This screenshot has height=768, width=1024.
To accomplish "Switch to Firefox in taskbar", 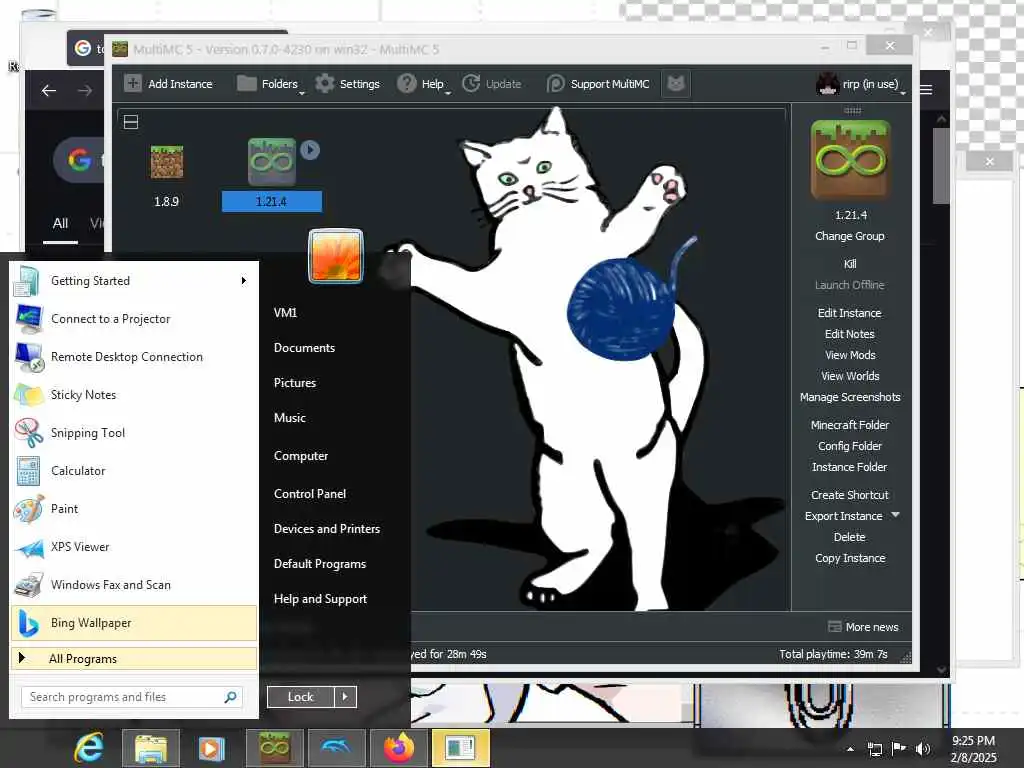I will [x=399, y=748].
